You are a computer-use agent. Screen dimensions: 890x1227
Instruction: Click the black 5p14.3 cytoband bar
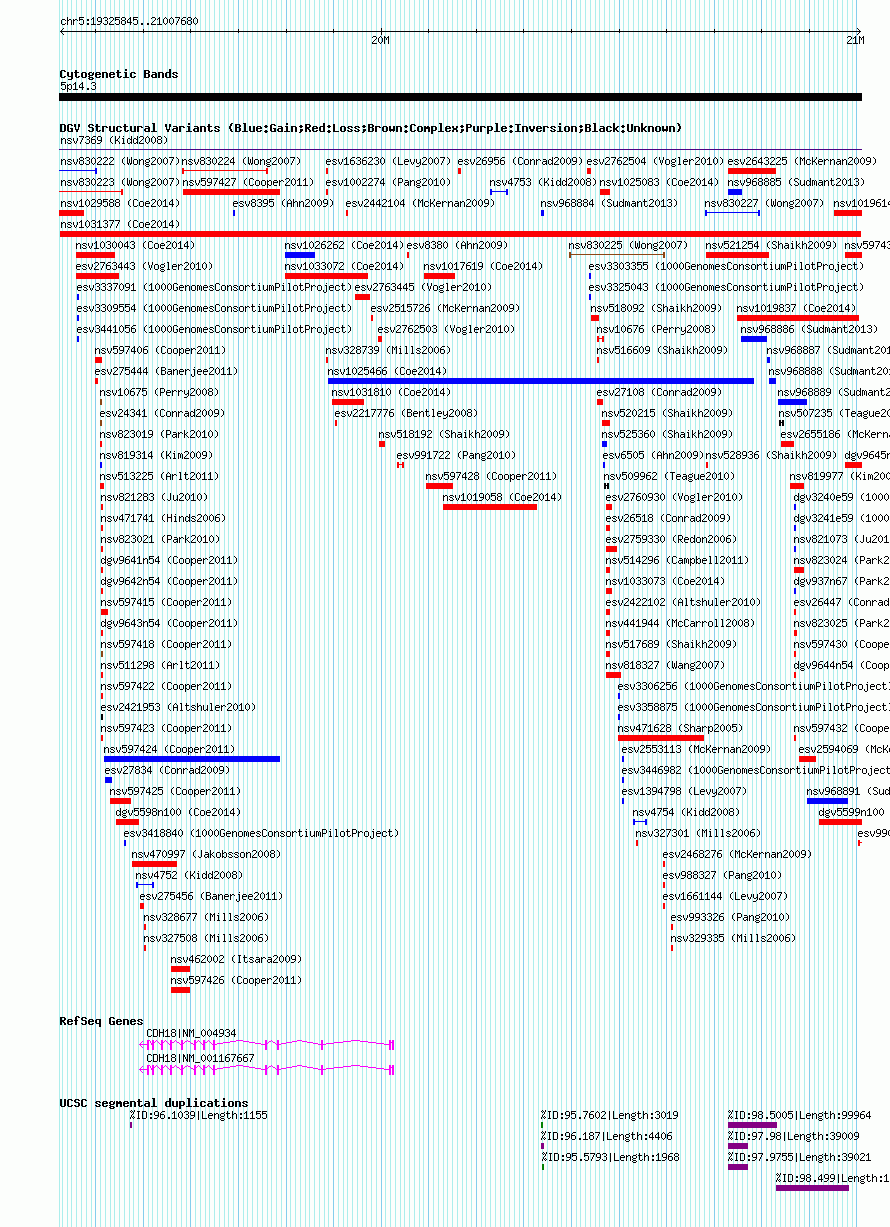(461, 97)
